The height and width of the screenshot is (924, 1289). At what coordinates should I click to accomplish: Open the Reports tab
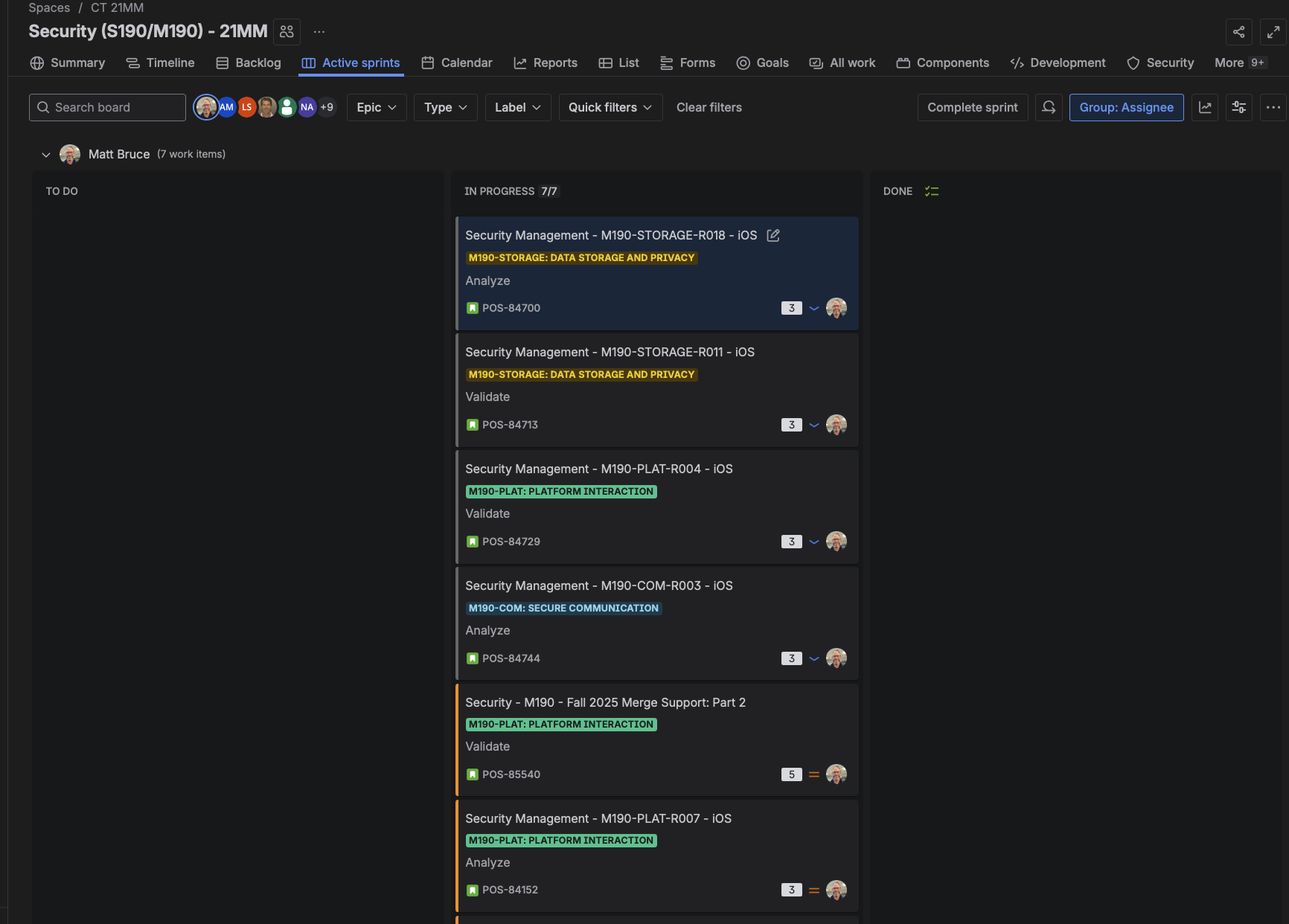[546, 63]
